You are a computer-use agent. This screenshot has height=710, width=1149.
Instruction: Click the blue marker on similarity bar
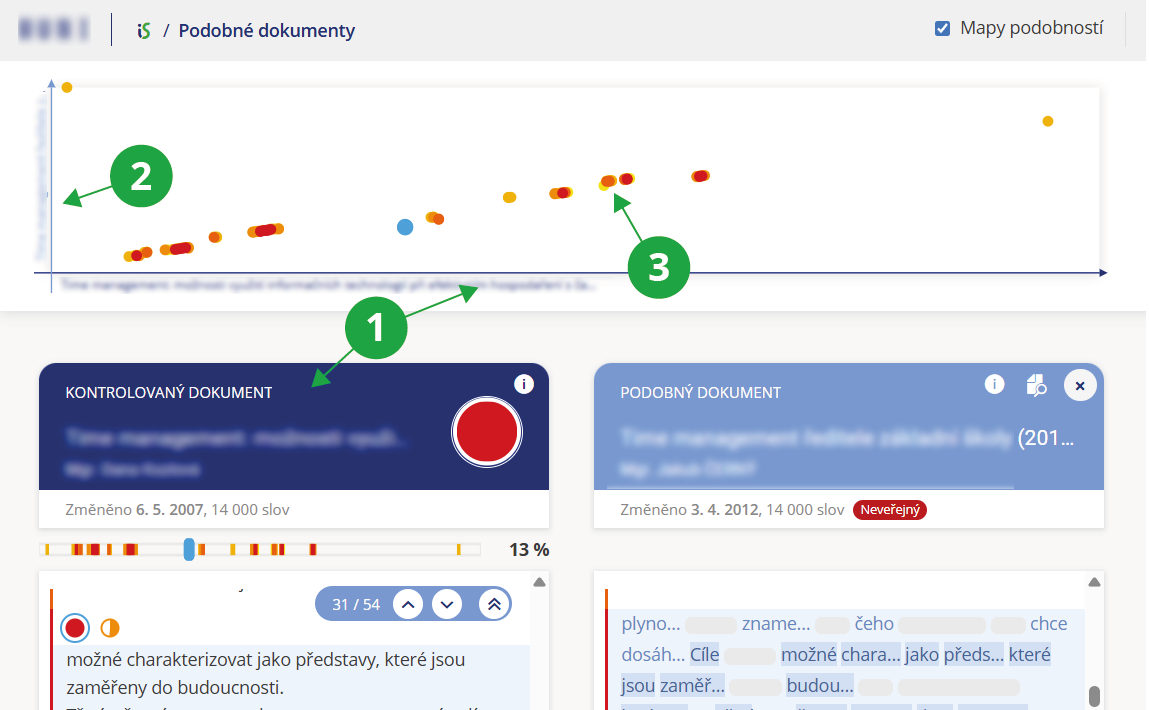[x=189, y=549]
